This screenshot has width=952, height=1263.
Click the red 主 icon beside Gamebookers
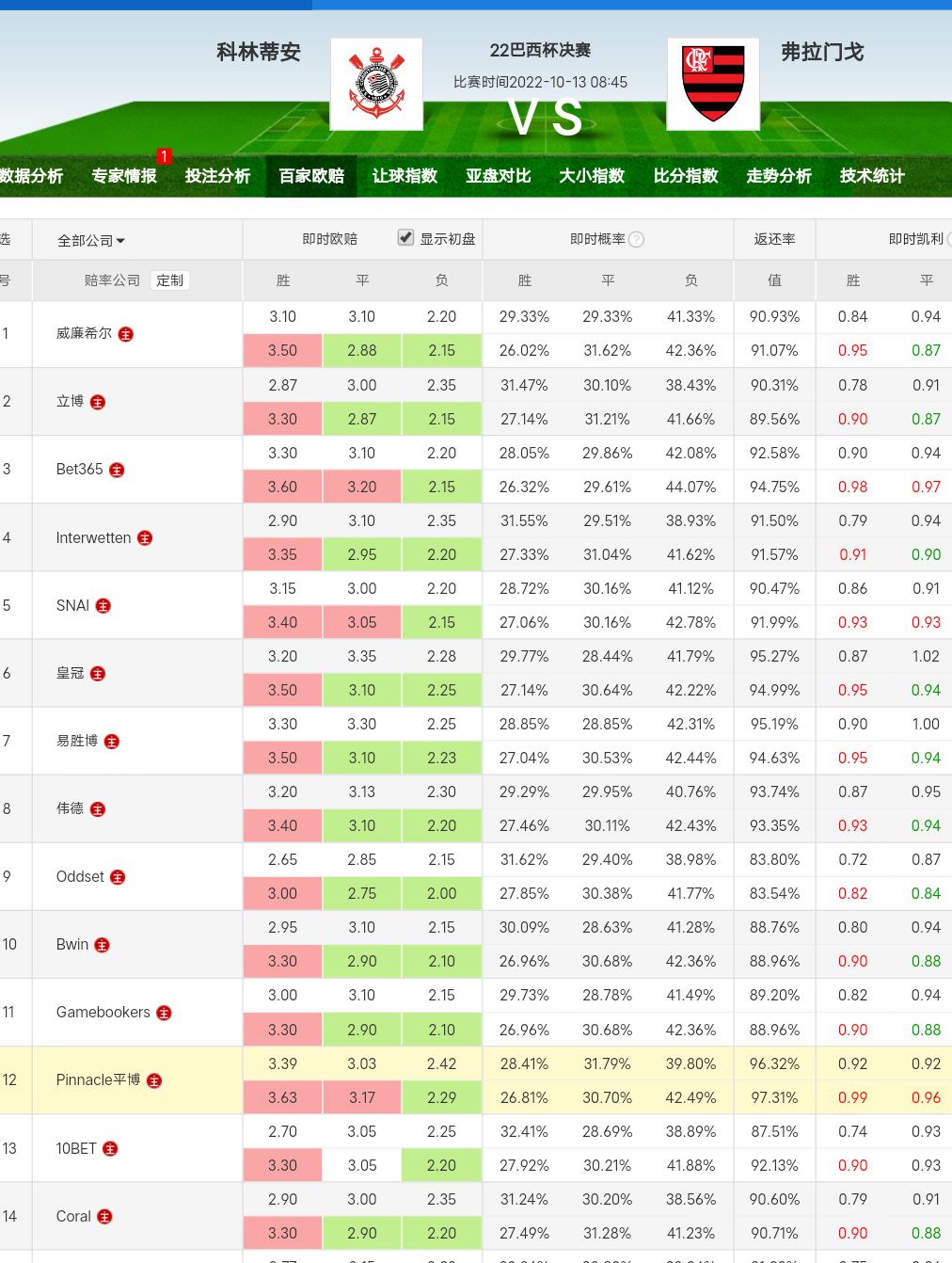coord(164,1013)
